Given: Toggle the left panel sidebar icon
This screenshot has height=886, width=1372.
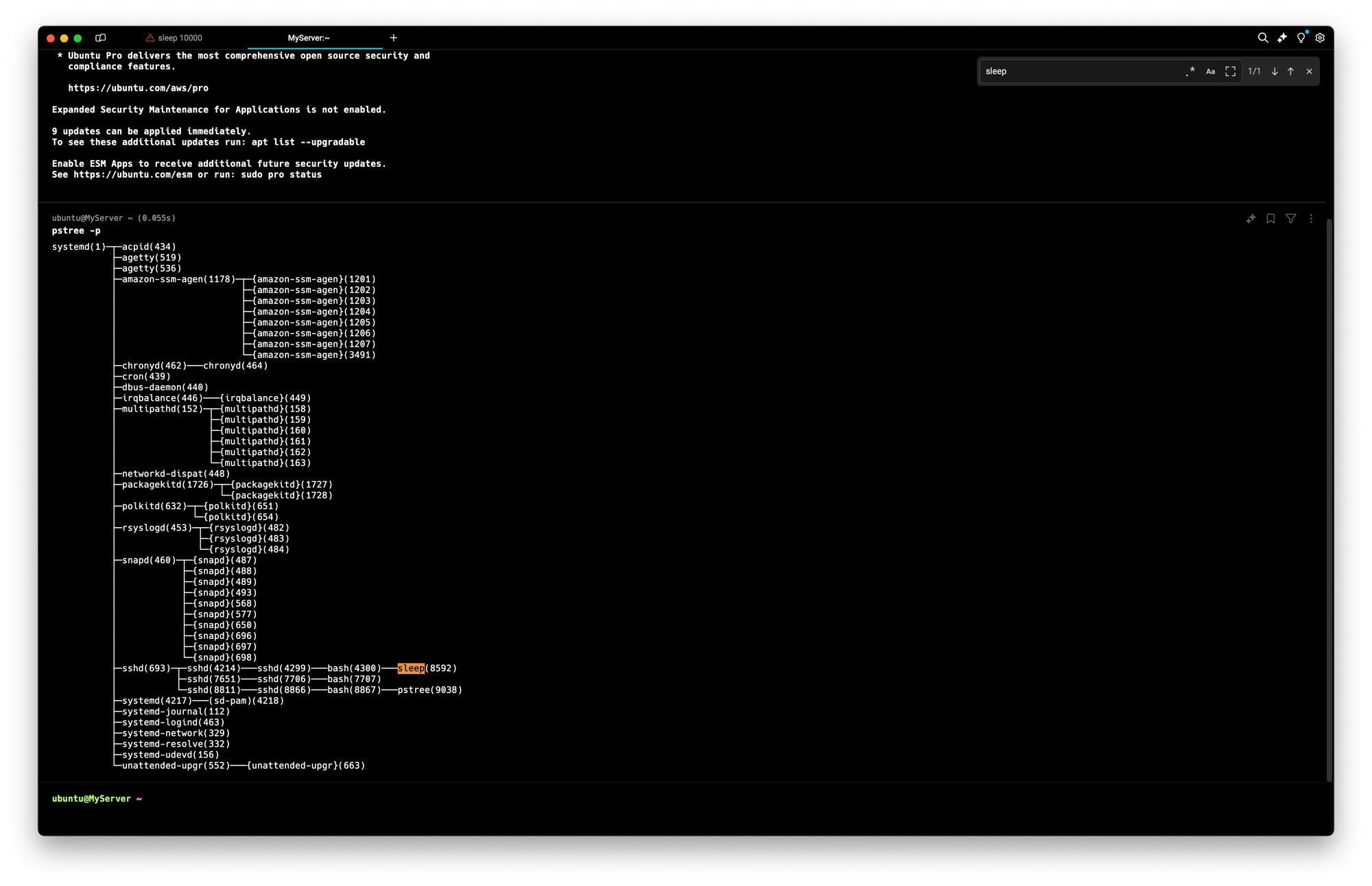Looking at the screenshot, I should [101, 38].
